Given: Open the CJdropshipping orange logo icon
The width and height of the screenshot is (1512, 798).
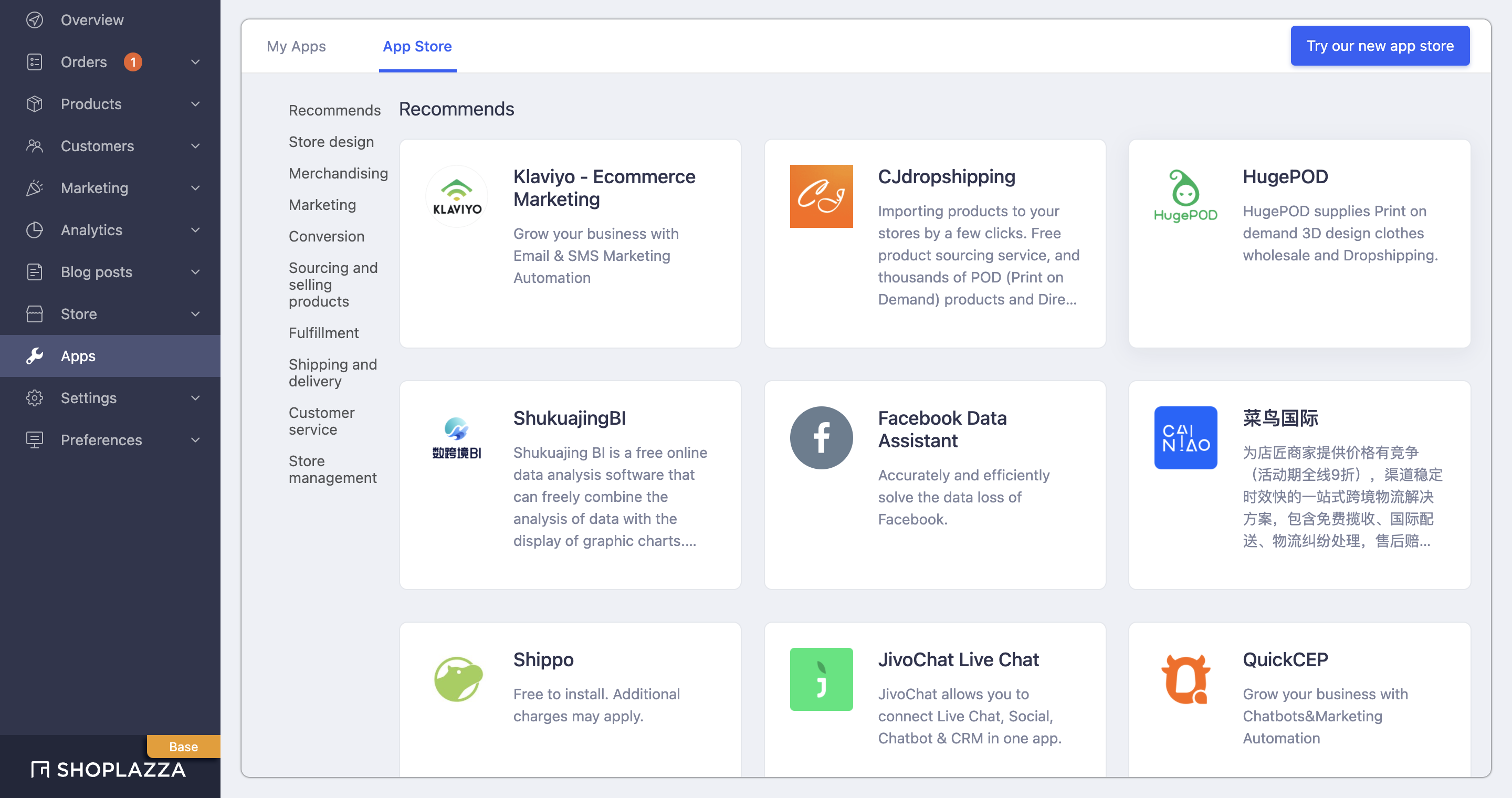Looking at the screenshot, I should pos(821,196).
